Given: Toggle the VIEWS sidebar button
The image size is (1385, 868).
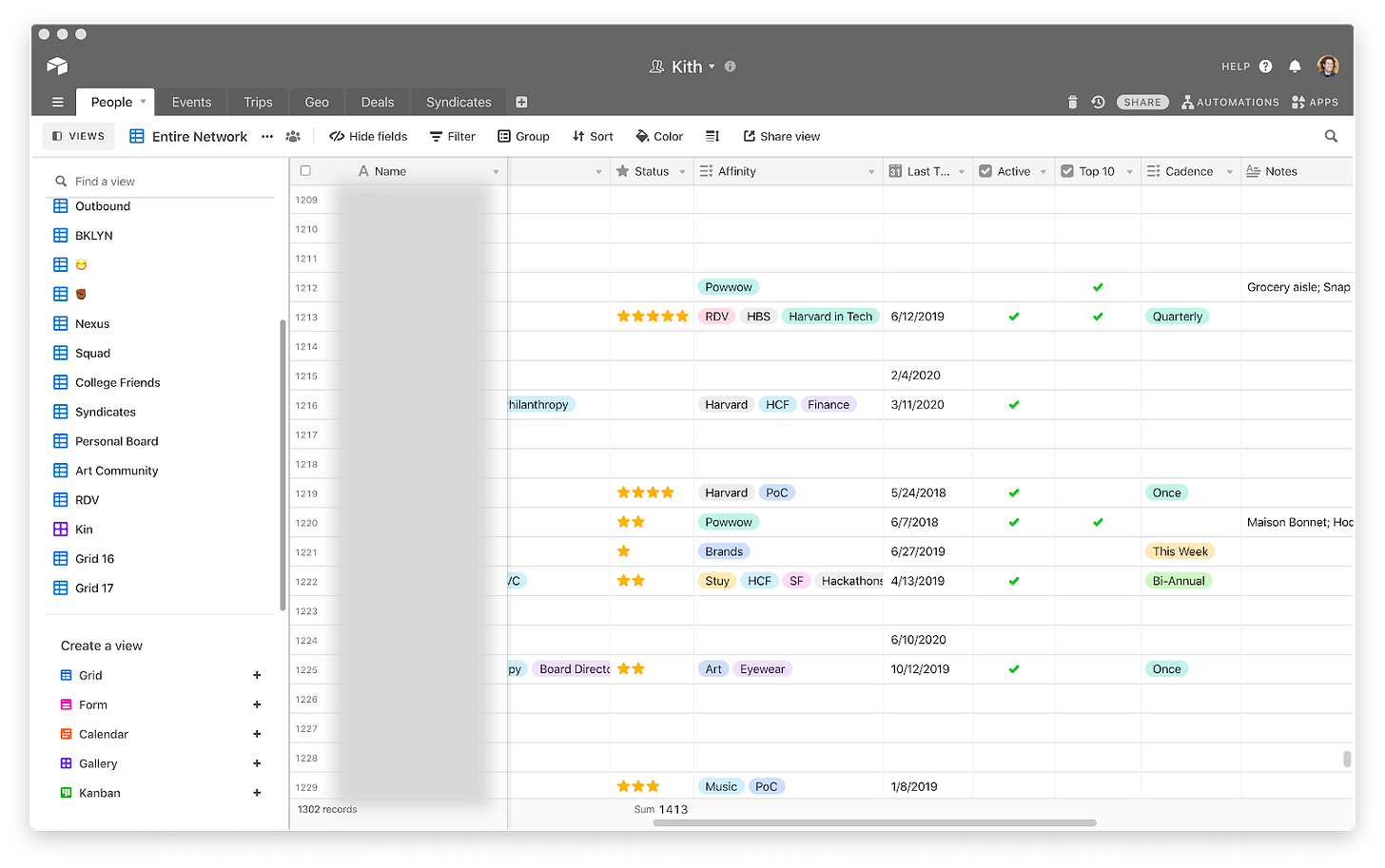Looking at the screenshot, I should [79, 137].
